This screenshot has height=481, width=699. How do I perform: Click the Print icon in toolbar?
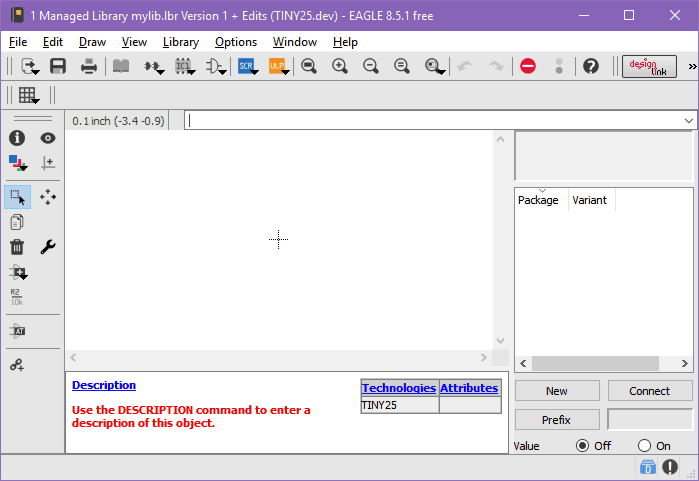pos(89,66)
